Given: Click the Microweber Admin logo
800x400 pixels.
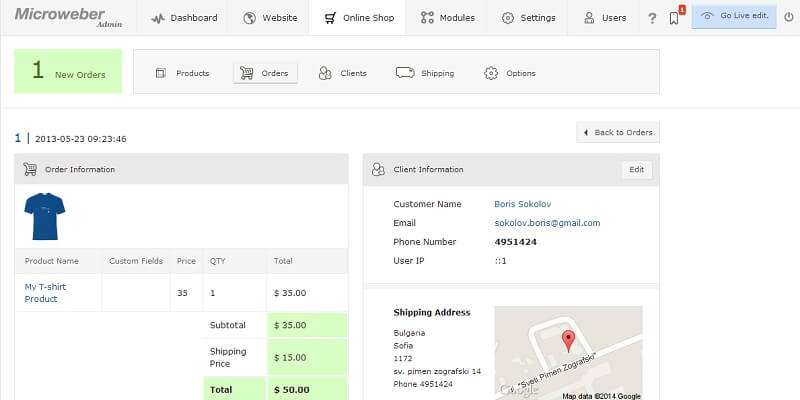Looking at the screenshot, I should tap(68, 17).
